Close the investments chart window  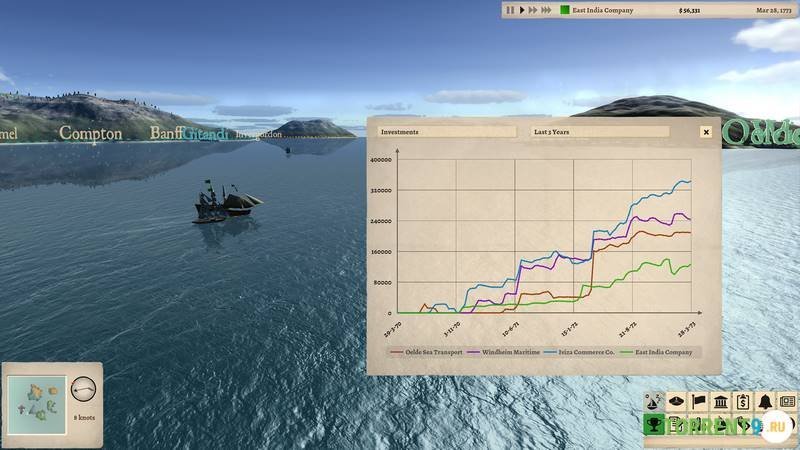coord(705,131)
